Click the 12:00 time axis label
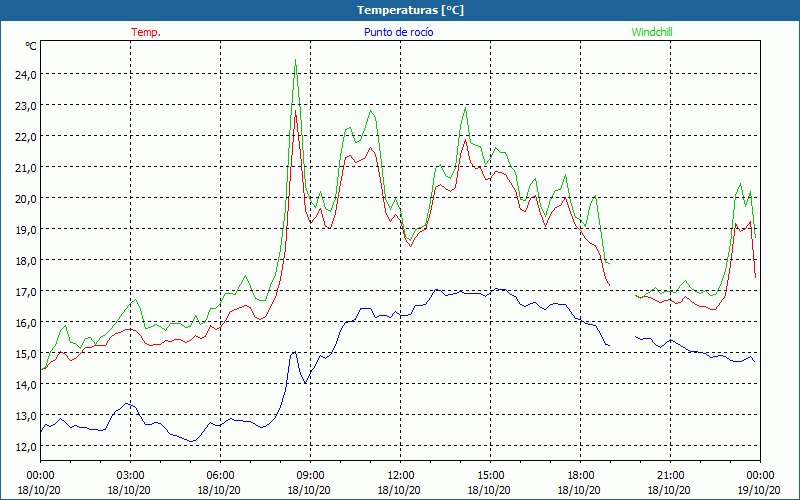This screenshot has width=800, height=500. [401, 476]
